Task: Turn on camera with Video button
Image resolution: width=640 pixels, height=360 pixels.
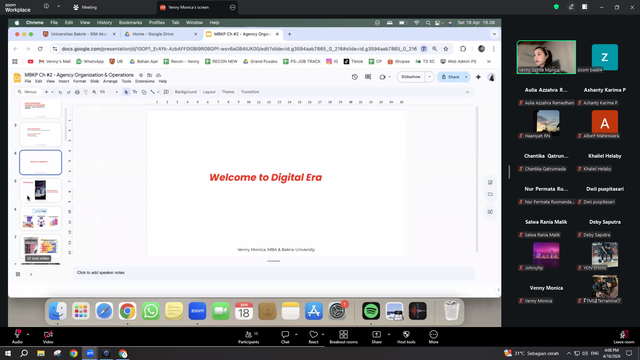Action: [48, 336]
